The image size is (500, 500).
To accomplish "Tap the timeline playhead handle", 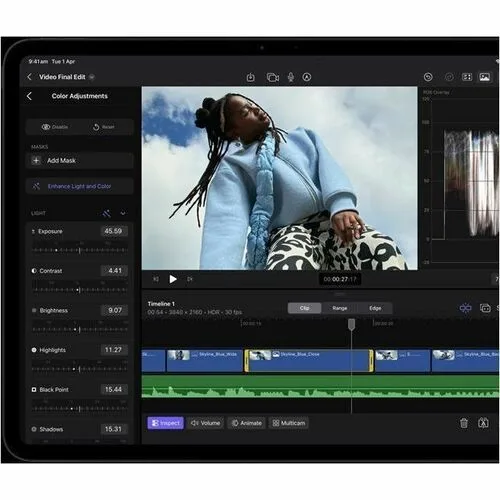I will pos(351,324).
